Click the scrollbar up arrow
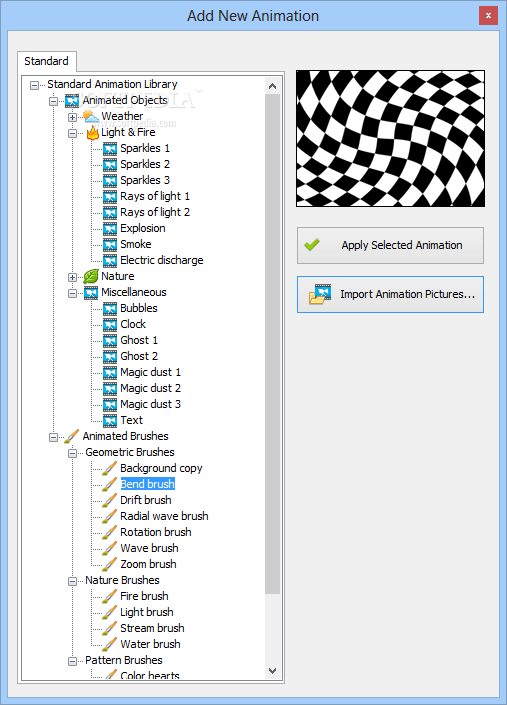 pos(272,86)
